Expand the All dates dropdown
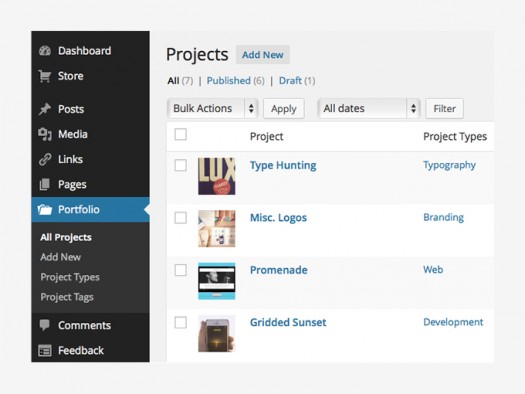Viewport: 525px width, 394px height. pyautogui.click(x=369, y=108)
